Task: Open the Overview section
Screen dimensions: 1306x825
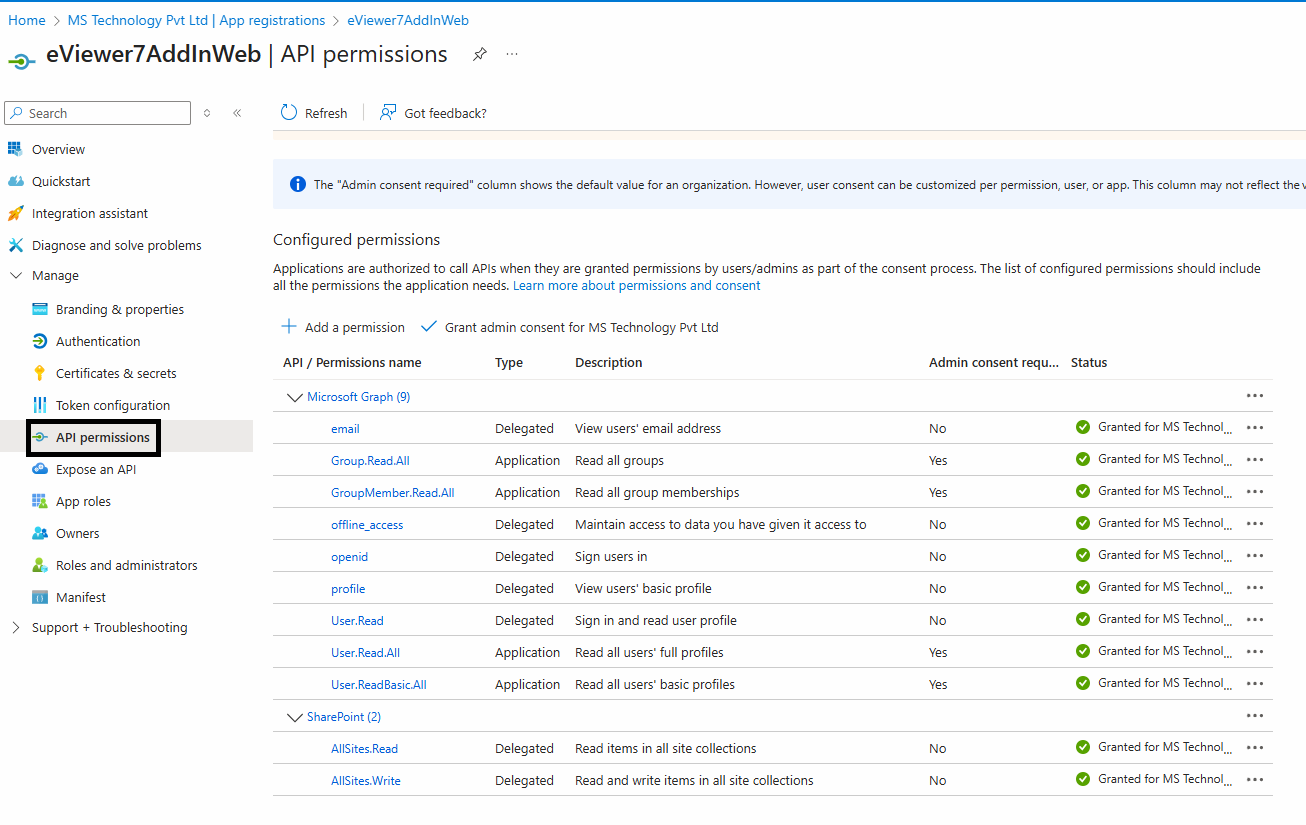Action: click(x=58, y=148)
